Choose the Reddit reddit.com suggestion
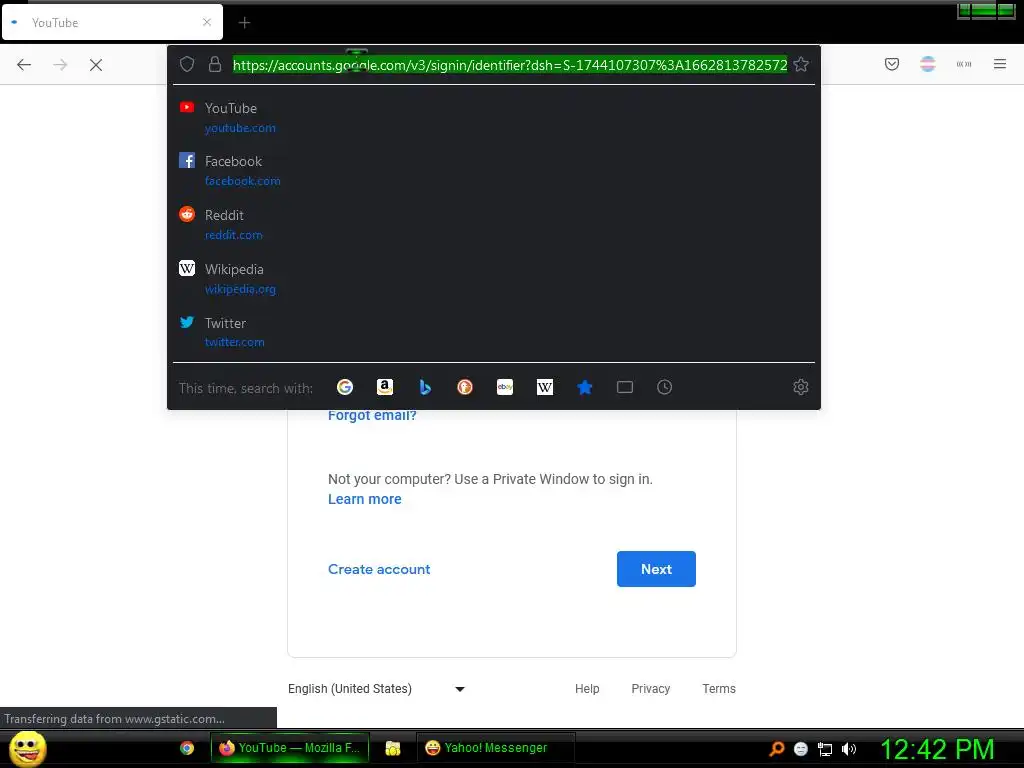1024x768 pixels. 494,225
